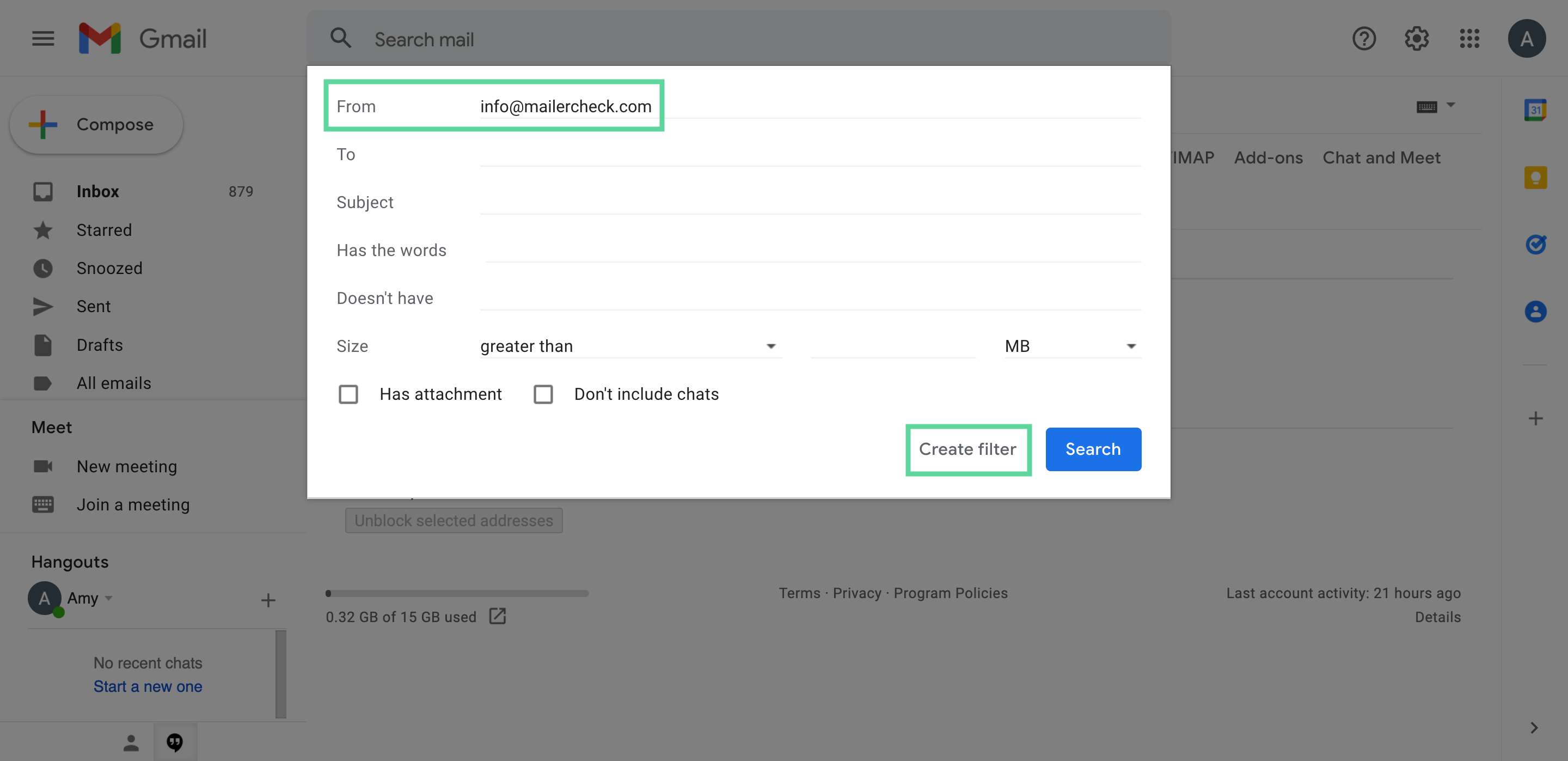Open Gmail settings gear icon
This screenshot has height=761, width=1568.
click(x=1416, y=38)
